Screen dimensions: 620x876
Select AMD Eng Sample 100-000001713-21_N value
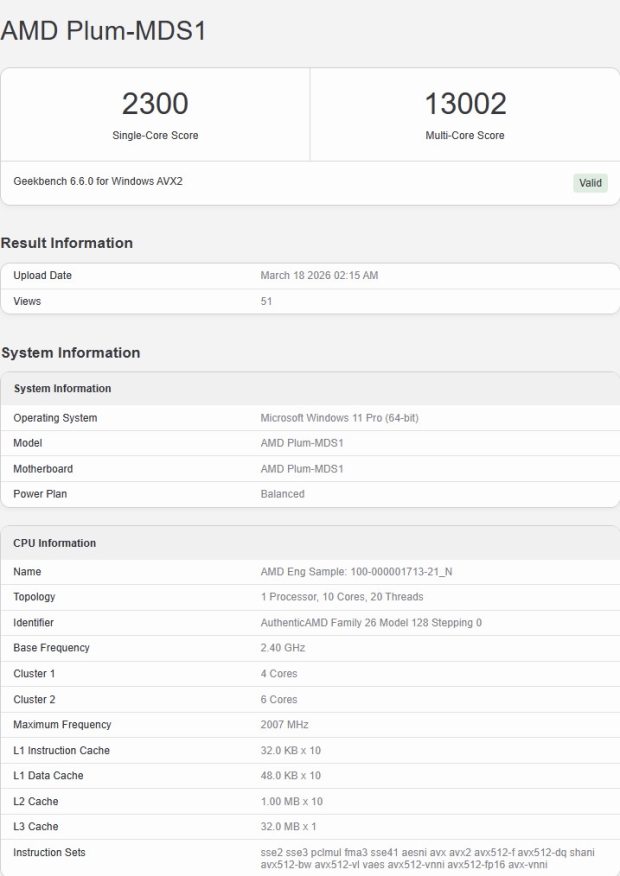click(x=356, y=572)
